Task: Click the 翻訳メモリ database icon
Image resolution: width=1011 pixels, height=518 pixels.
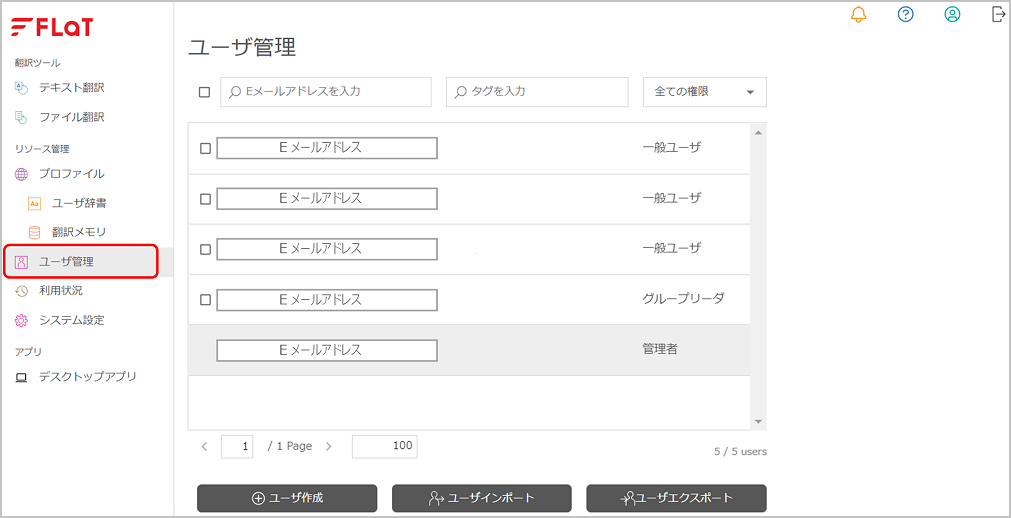Action: tap(35, 232)
